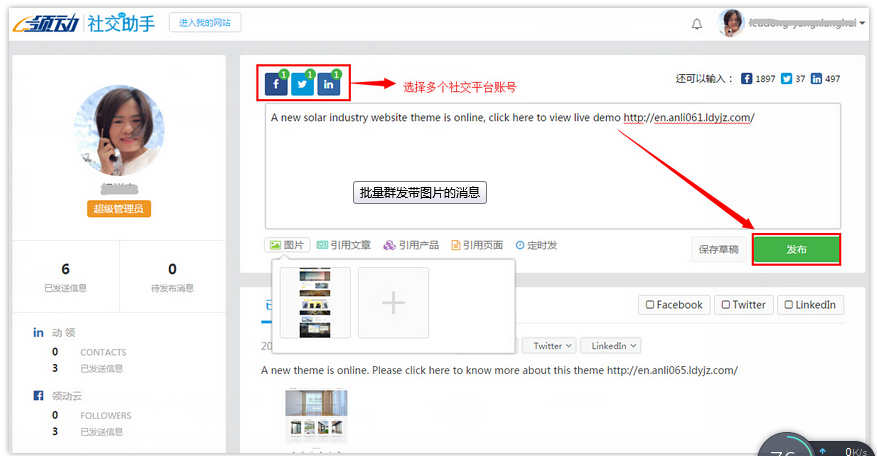Click 进入我的网站 button

(x=205, y=22)
